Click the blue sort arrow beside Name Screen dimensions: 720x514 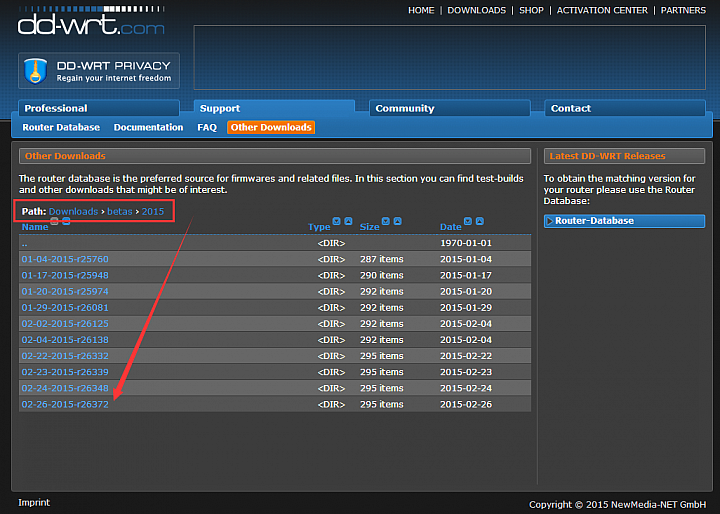coord(66,221)
